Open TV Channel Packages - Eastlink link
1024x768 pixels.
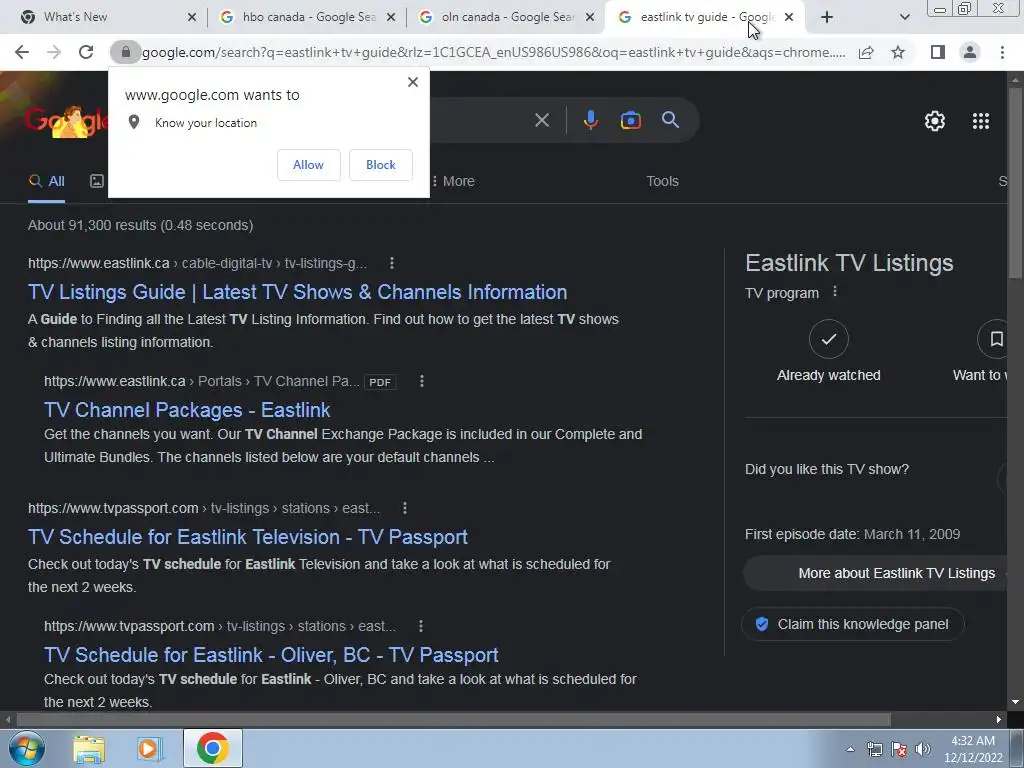pos(187,410)
